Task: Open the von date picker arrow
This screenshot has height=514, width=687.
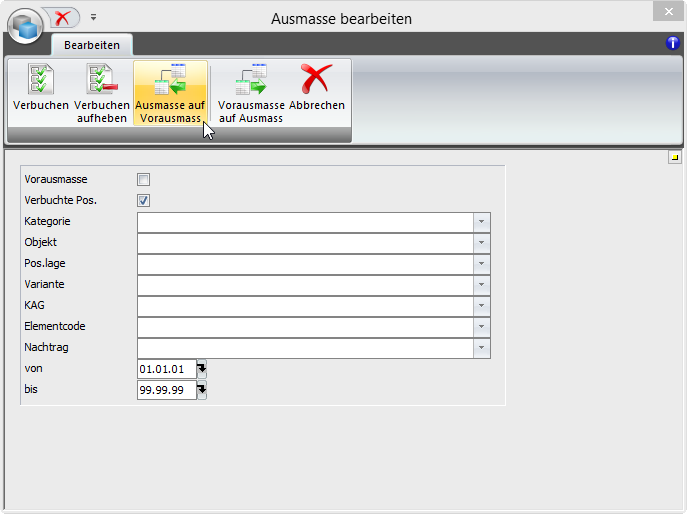Action: (202, 369)
